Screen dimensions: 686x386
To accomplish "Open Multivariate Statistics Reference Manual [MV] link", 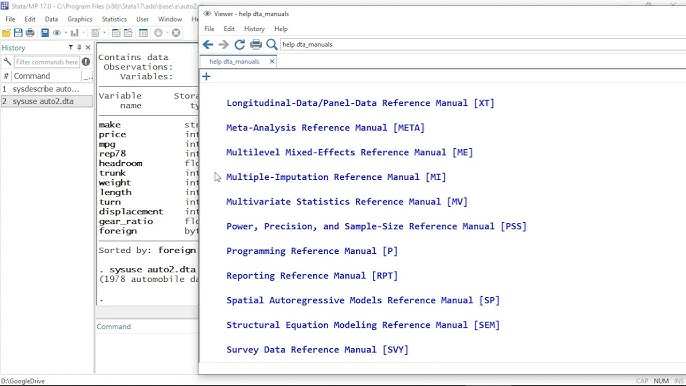I will coord(346,202).
